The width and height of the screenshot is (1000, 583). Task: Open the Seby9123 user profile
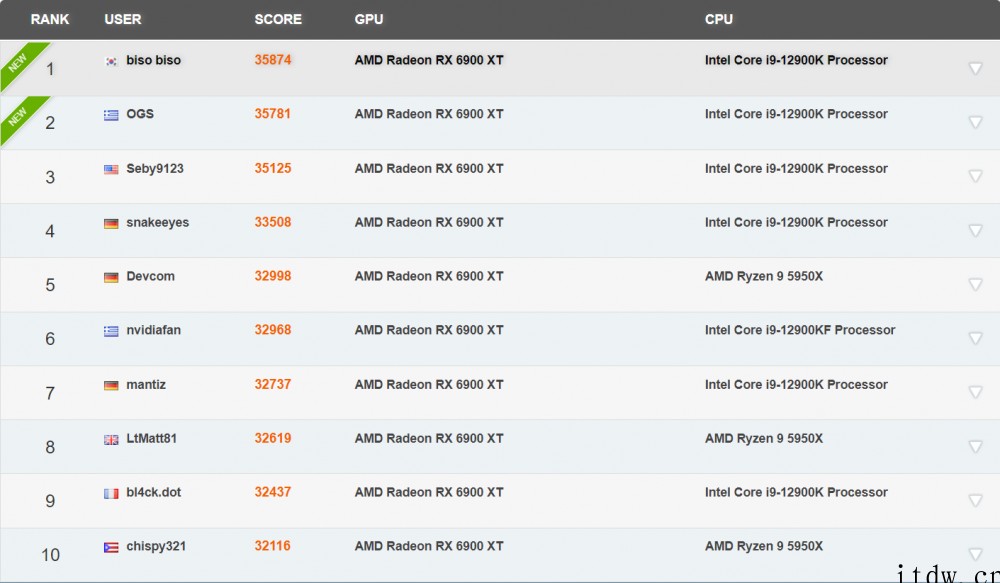pos(155,168)
